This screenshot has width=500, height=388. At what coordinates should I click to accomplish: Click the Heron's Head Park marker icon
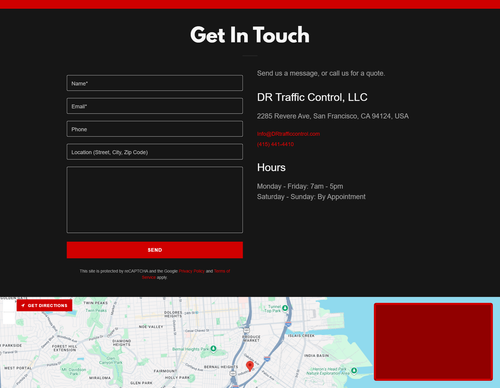[x=354, y=370]
